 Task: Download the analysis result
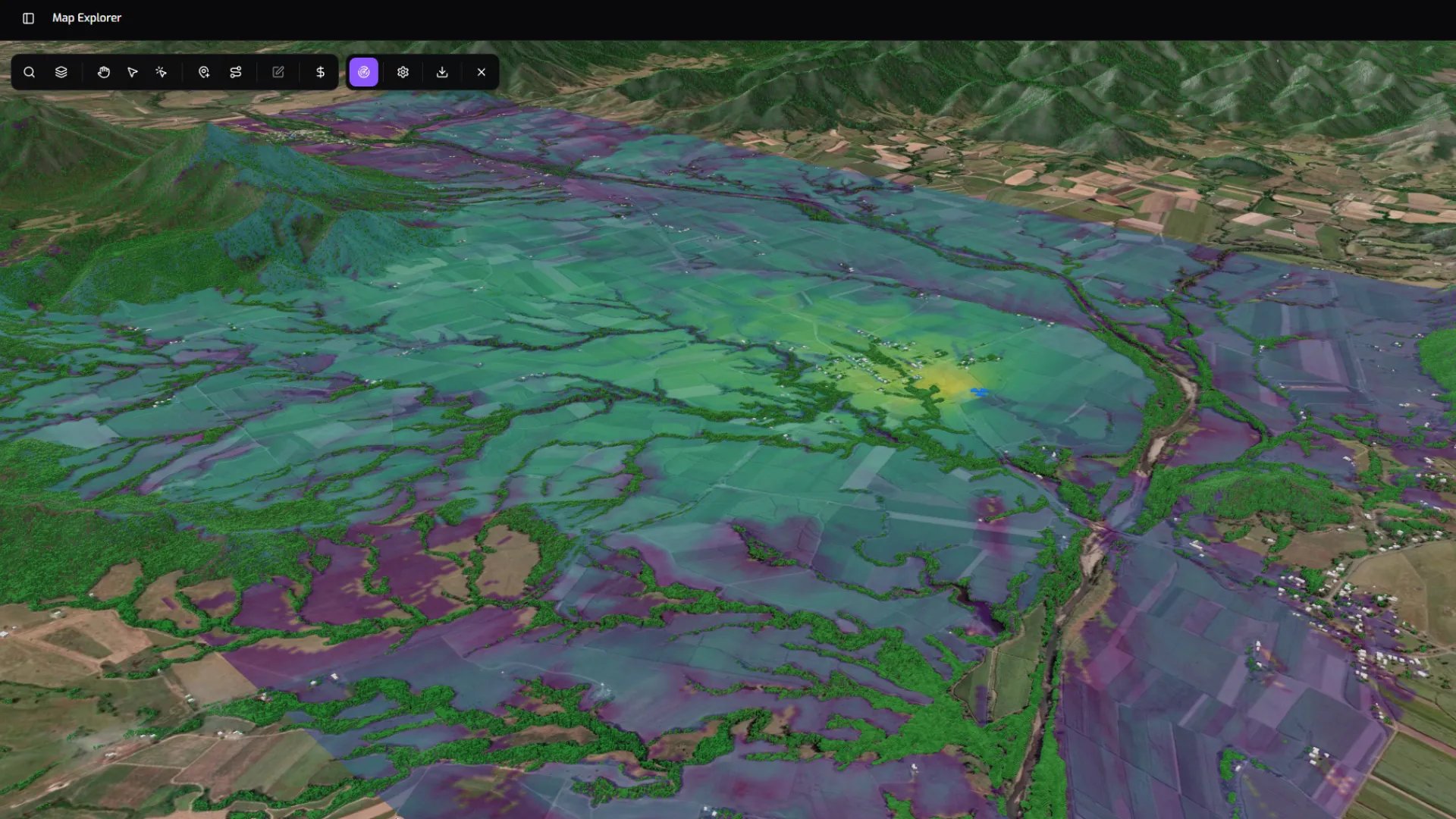pyautogui.click(x=443, y=72)
